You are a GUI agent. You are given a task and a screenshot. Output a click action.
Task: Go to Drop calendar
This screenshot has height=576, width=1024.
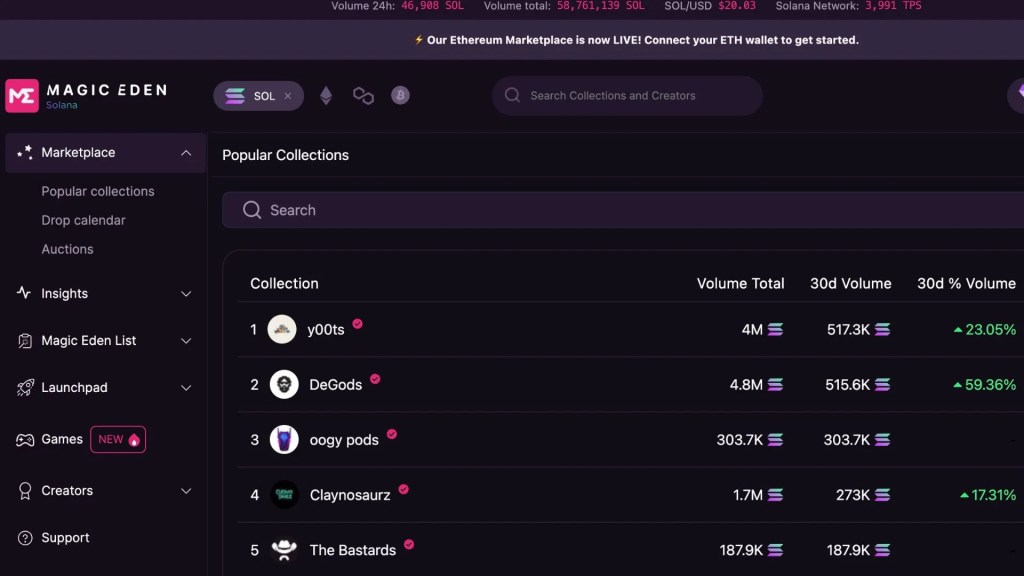click(83, 220)
